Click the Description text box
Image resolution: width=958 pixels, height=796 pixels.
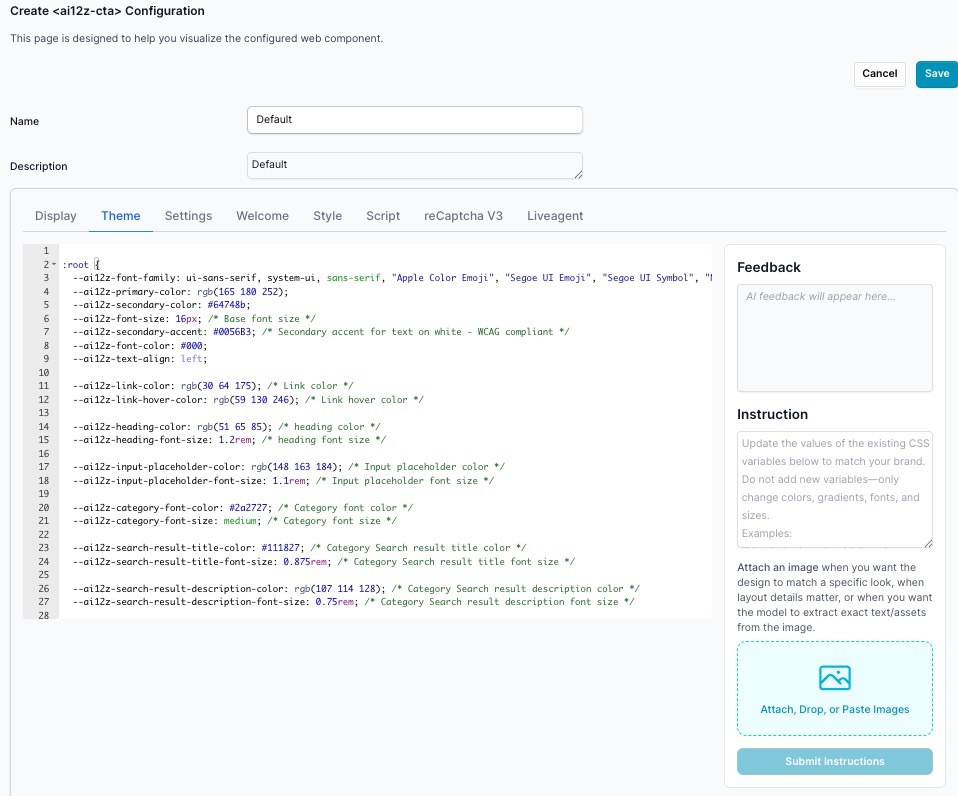pos(414,164)
